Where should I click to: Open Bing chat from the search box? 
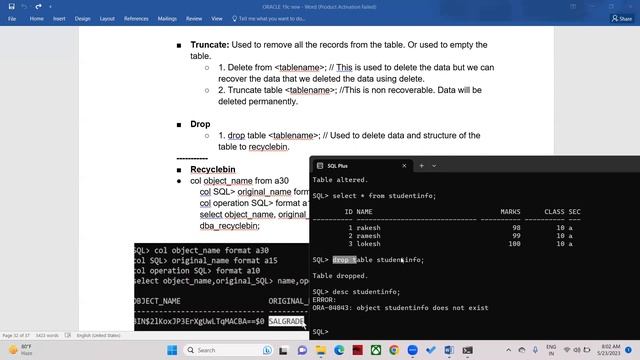point(267,350)
